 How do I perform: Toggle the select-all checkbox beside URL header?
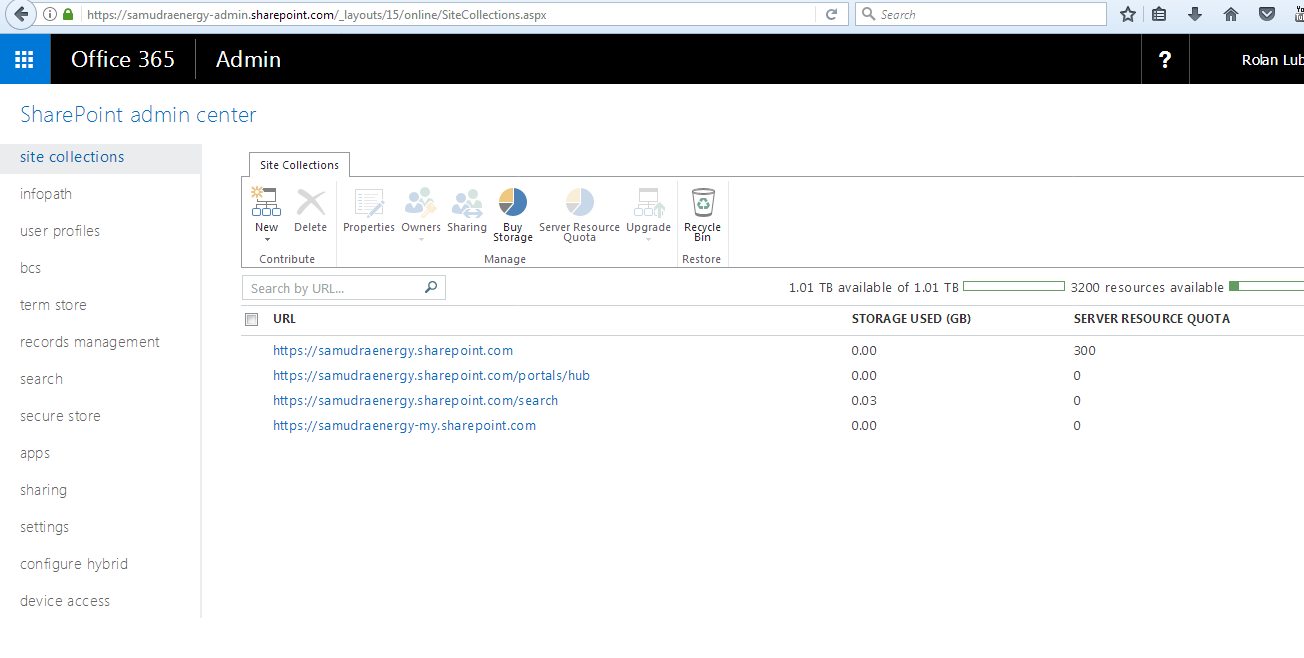click(x=251, y=320)
